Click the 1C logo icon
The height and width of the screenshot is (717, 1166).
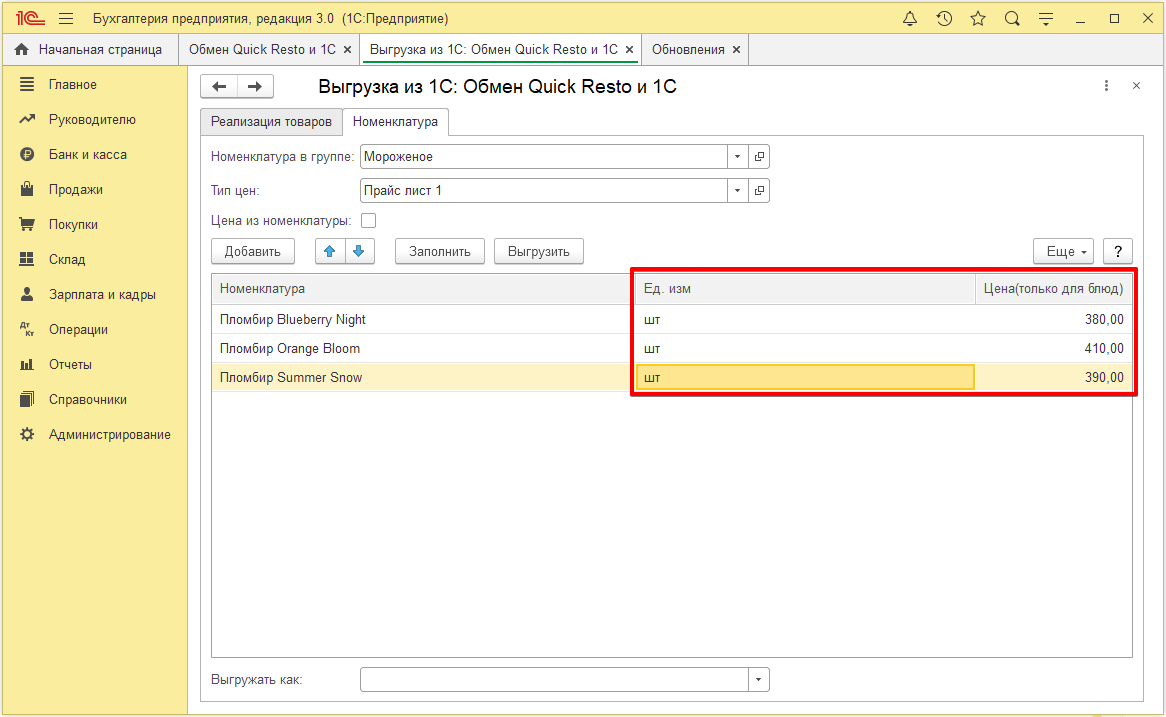30,19
